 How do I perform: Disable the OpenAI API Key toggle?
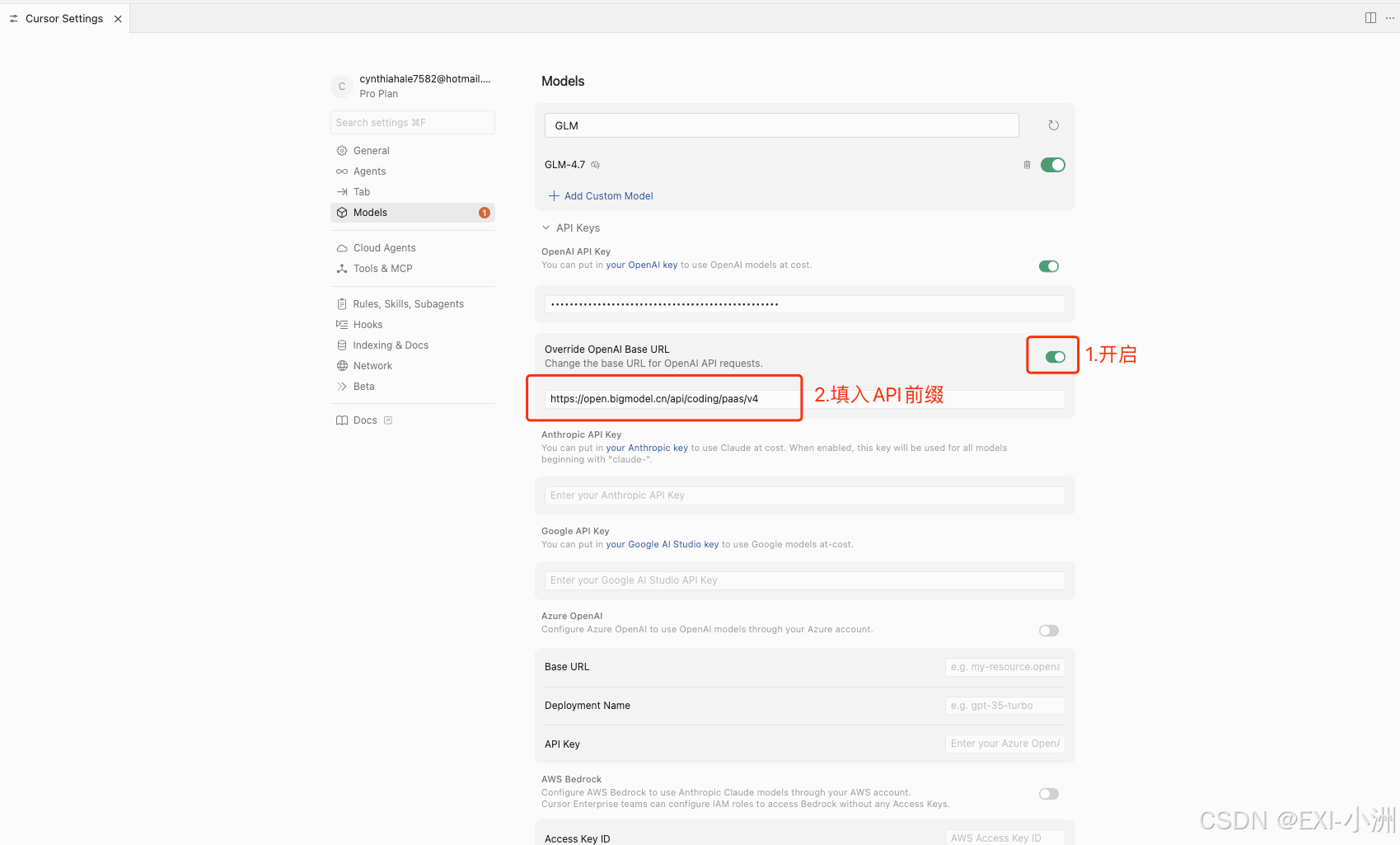point(1049,266)
